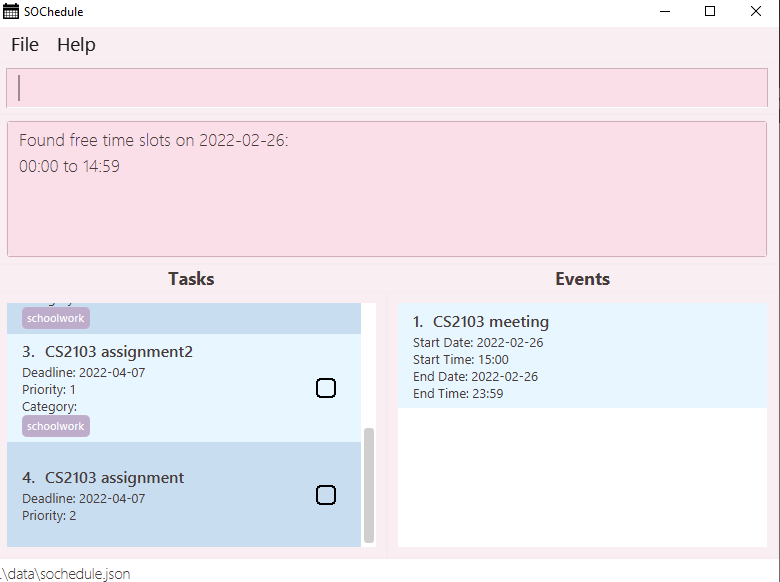Open the Help menu

coord(76,45)
